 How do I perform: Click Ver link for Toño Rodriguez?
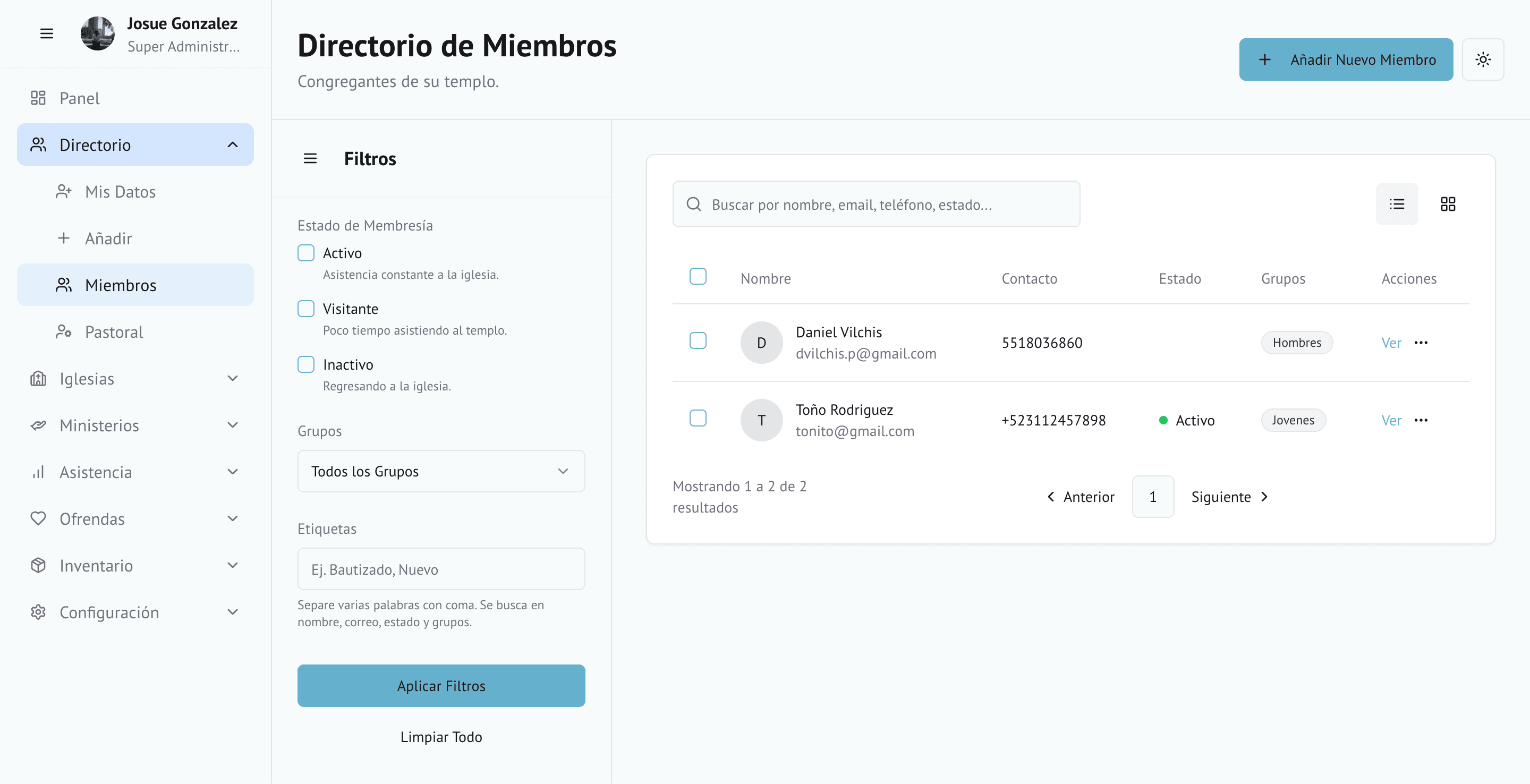point(1391,421)
